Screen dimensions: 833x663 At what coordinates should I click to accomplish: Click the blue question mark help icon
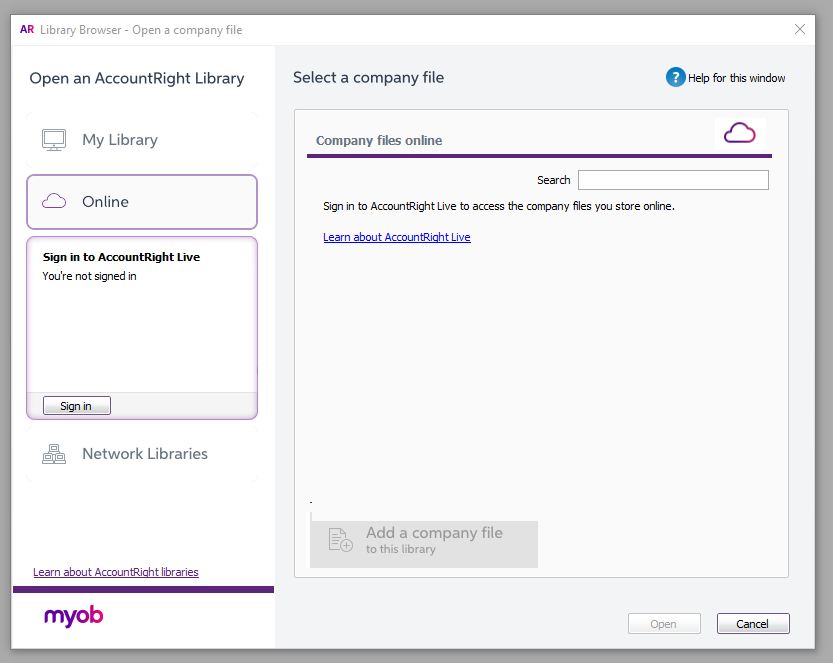pos(675,78)
